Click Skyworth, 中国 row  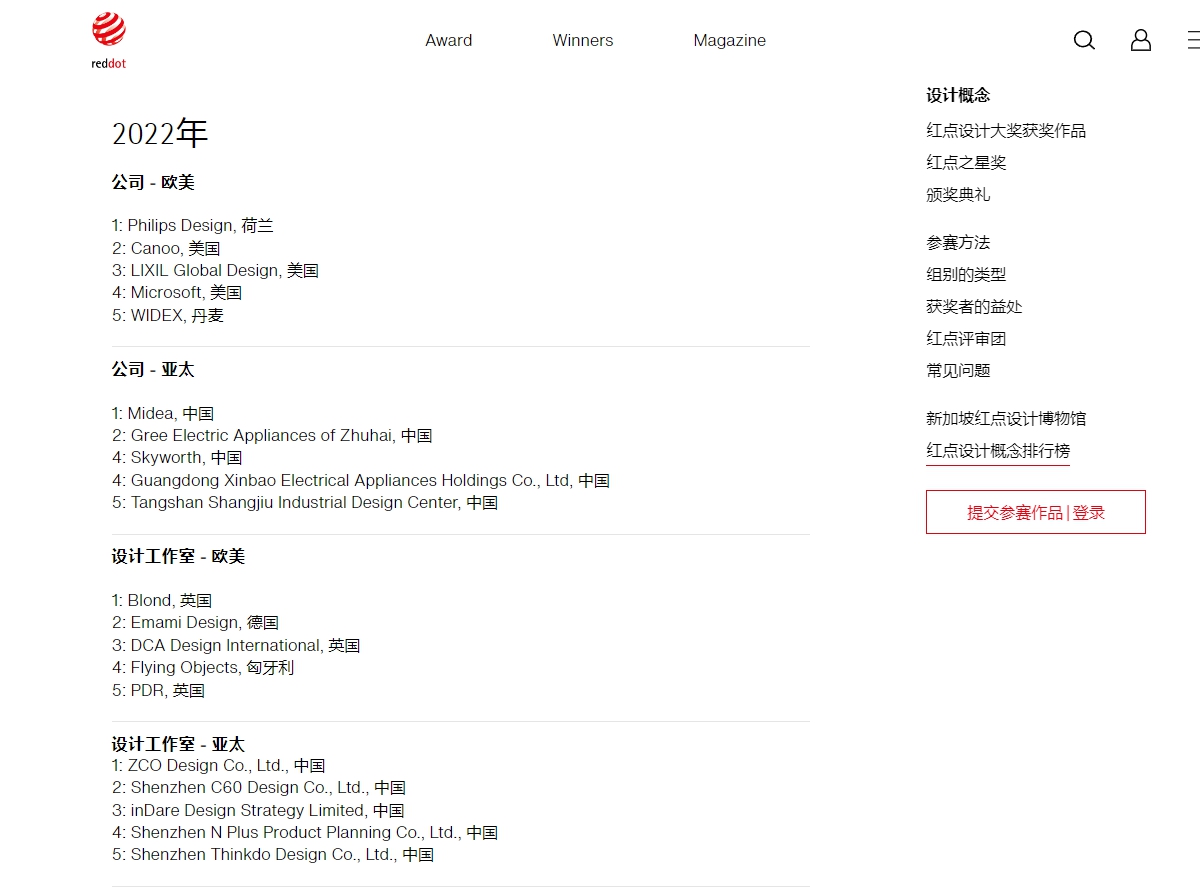point(177,458)
